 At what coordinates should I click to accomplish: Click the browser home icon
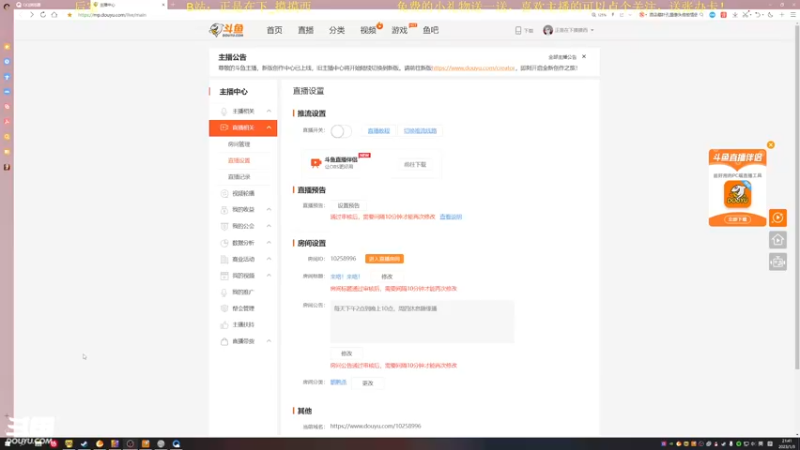pos(55,15)
